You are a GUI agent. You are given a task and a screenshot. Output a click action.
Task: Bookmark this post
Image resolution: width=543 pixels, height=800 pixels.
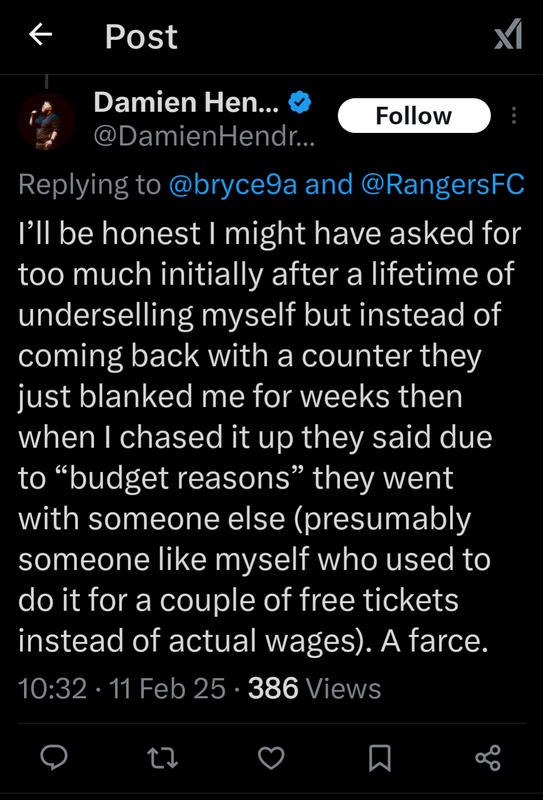[379, 758]
